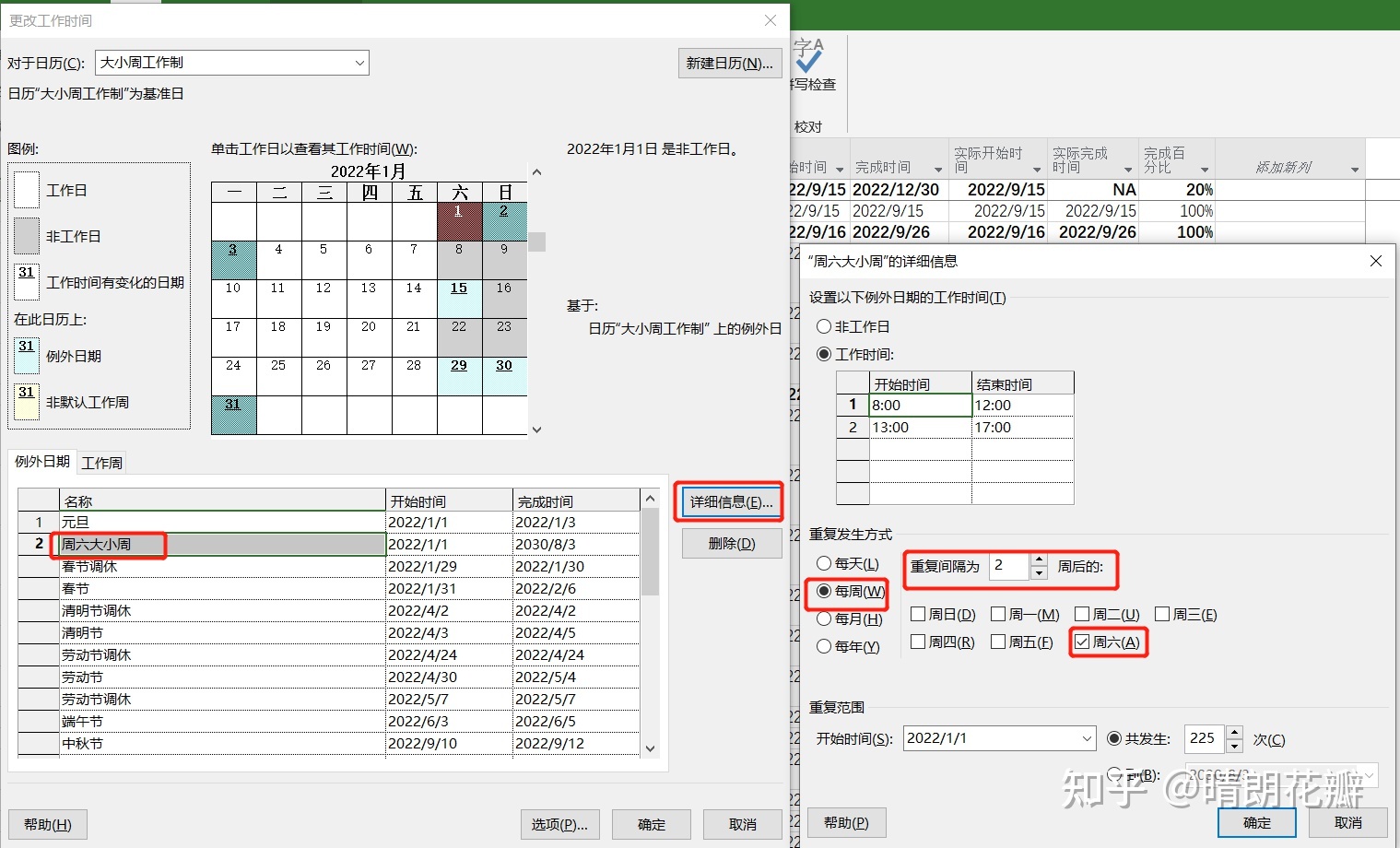This screenshot has height=848, width=1400.
Task: Click 删除(D) button
Action: (732, 544)
